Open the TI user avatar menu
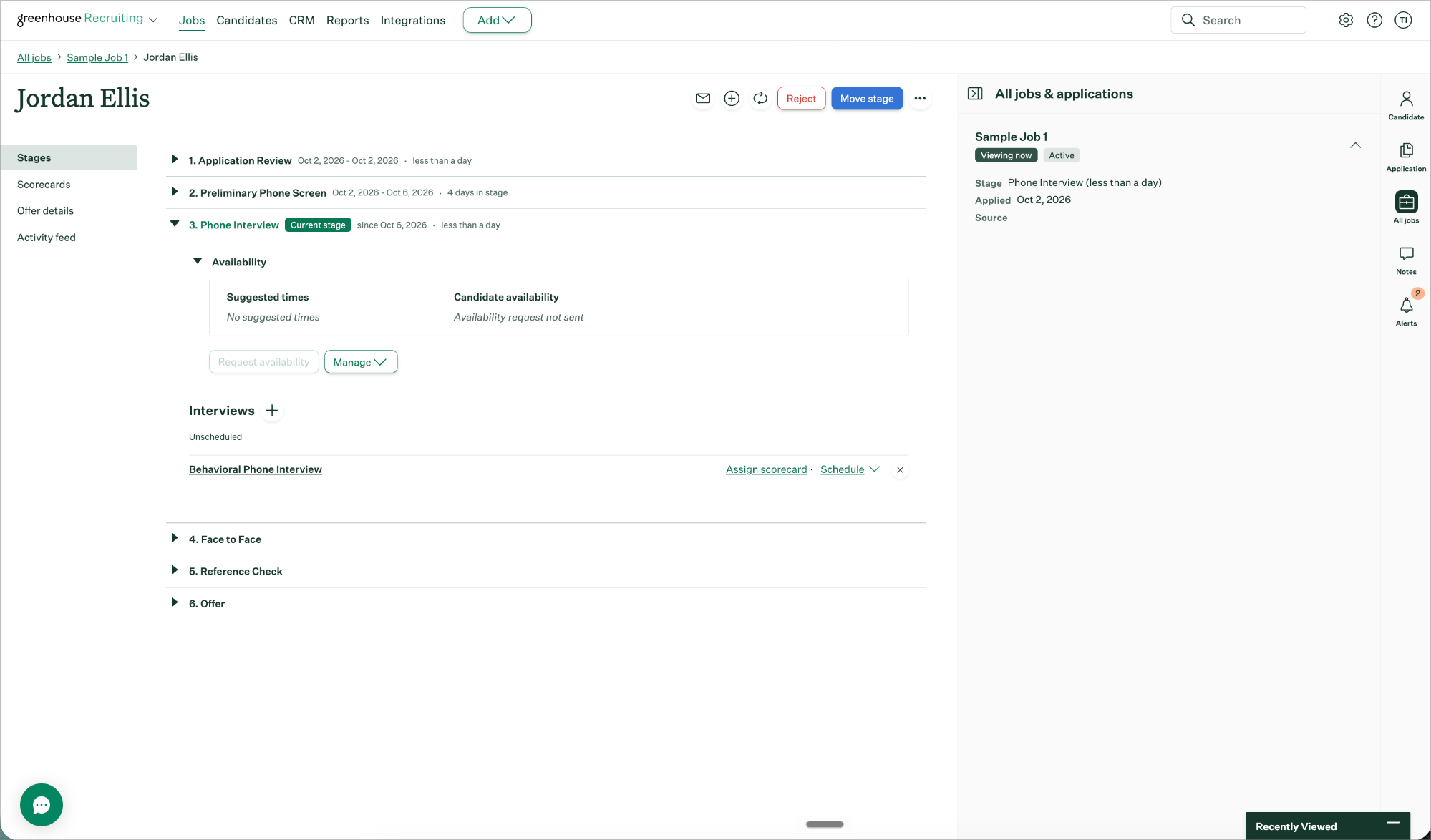 (x=1403, y=20)
